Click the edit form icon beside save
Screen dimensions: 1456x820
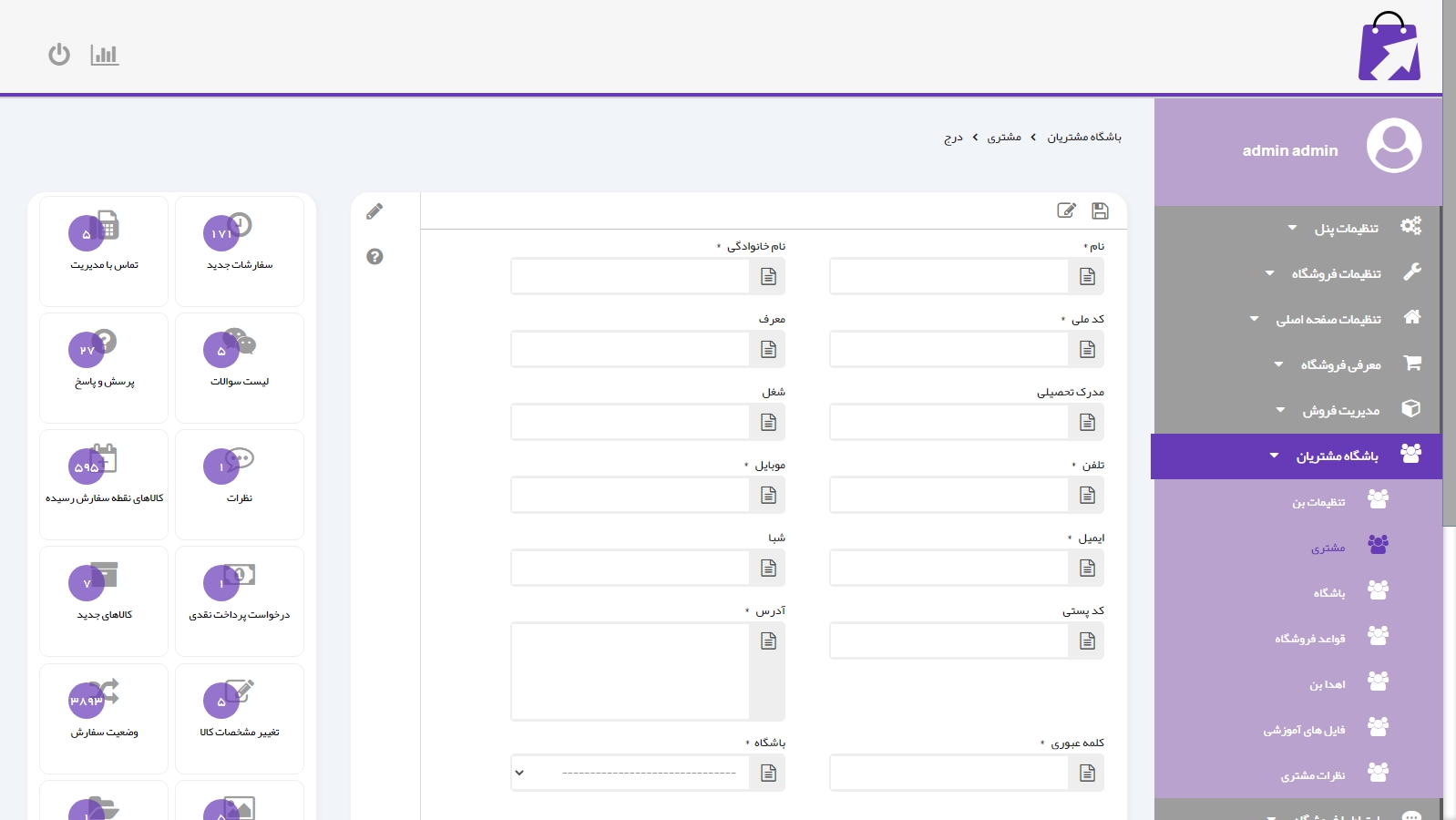pyautogui.click(x=1066, y=211)
